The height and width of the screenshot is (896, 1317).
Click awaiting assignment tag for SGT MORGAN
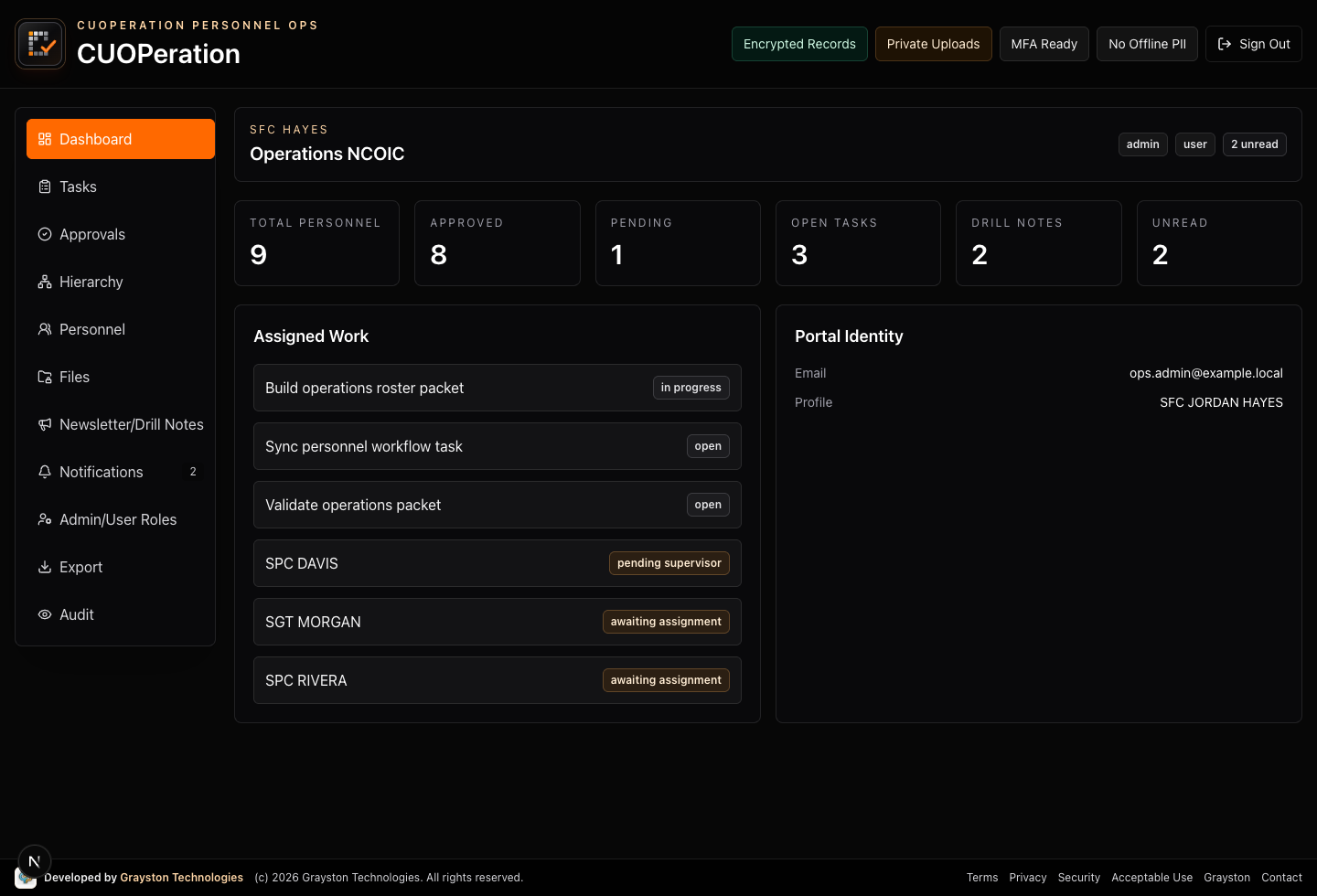pos(666,622)
